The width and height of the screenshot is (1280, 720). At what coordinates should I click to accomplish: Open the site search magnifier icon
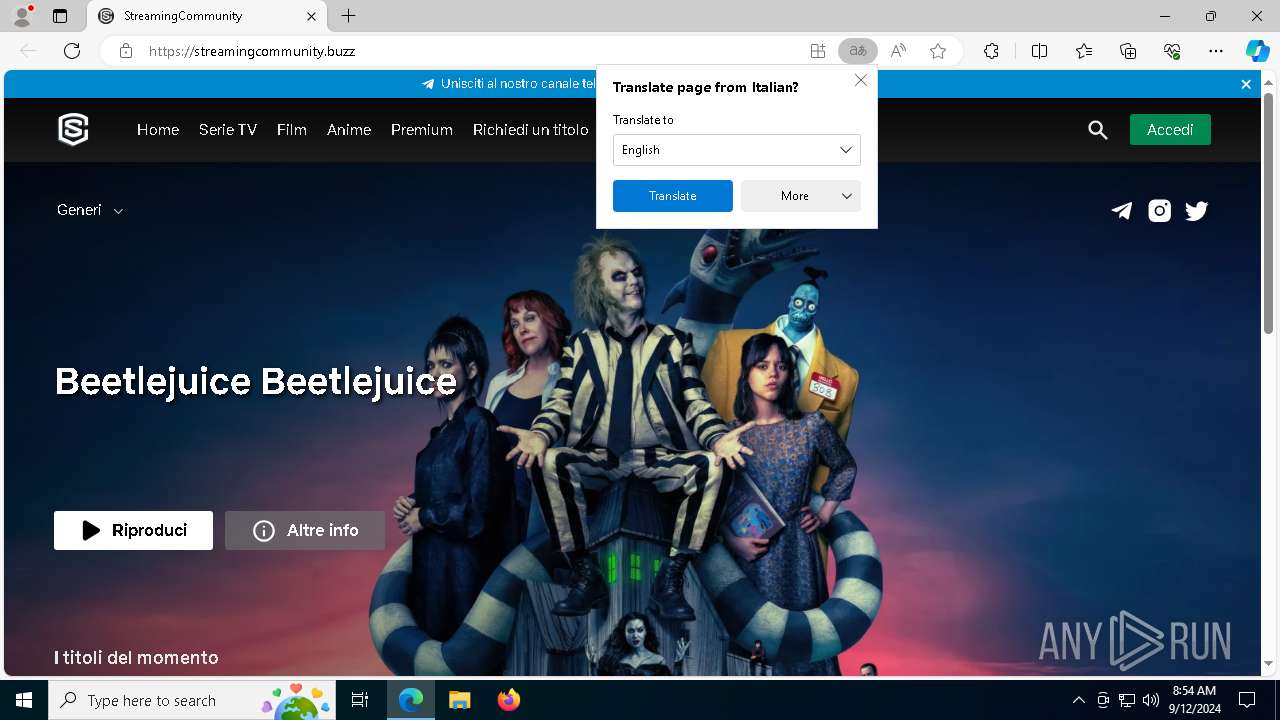[1098, 130]
